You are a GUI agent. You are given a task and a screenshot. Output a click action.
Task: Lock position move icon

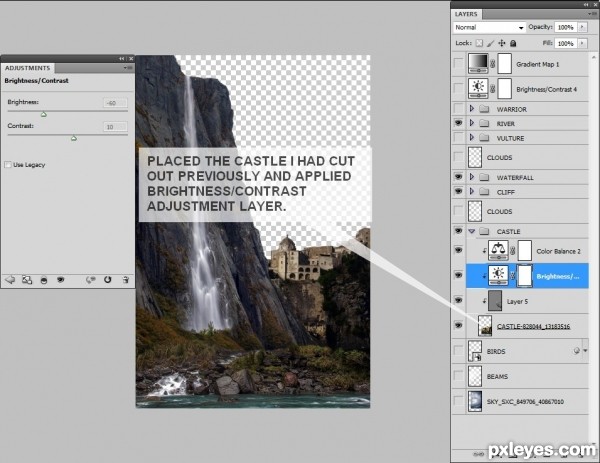click(502, 43)
